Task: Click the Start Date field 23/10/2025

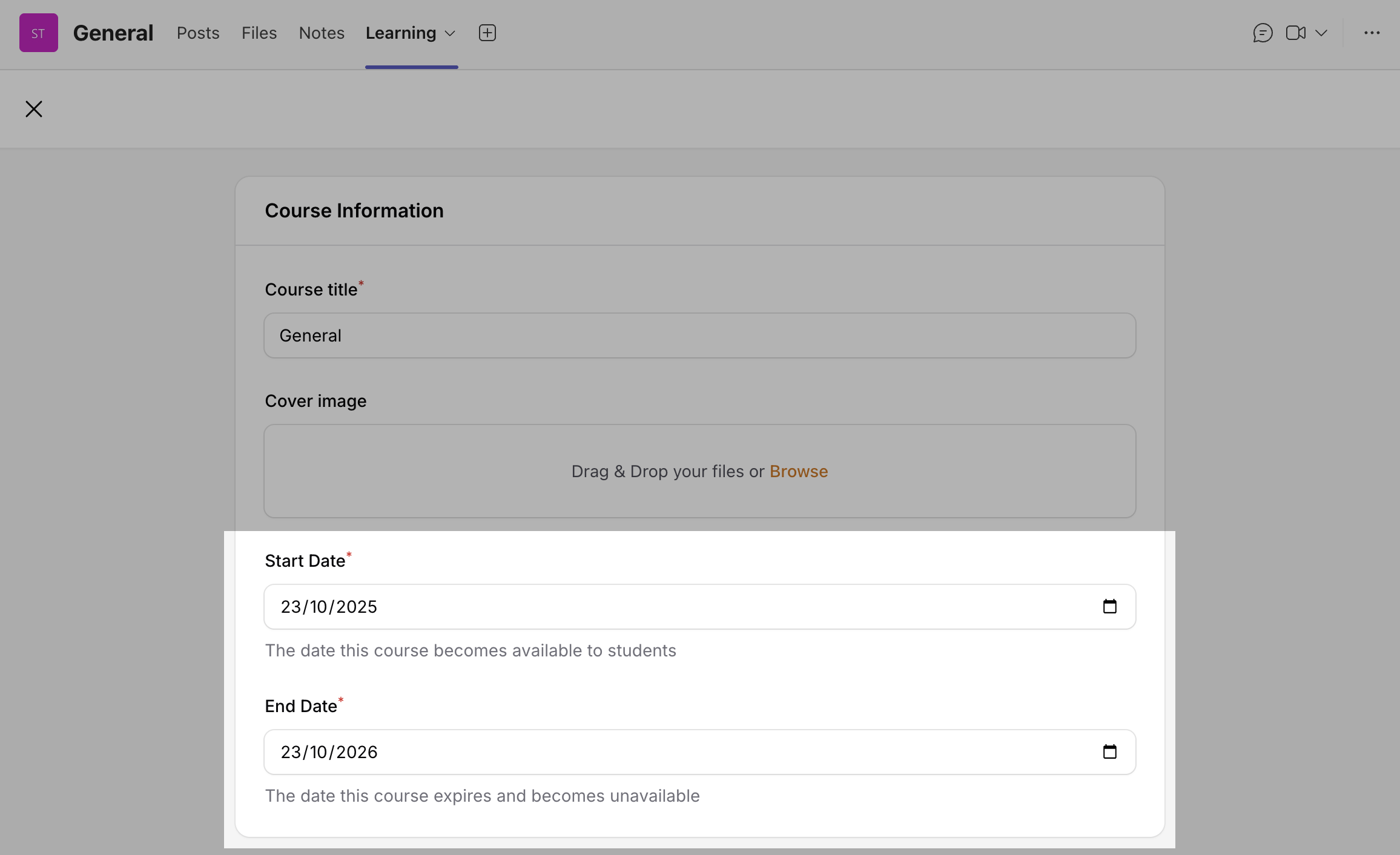Action: point(329,607)
